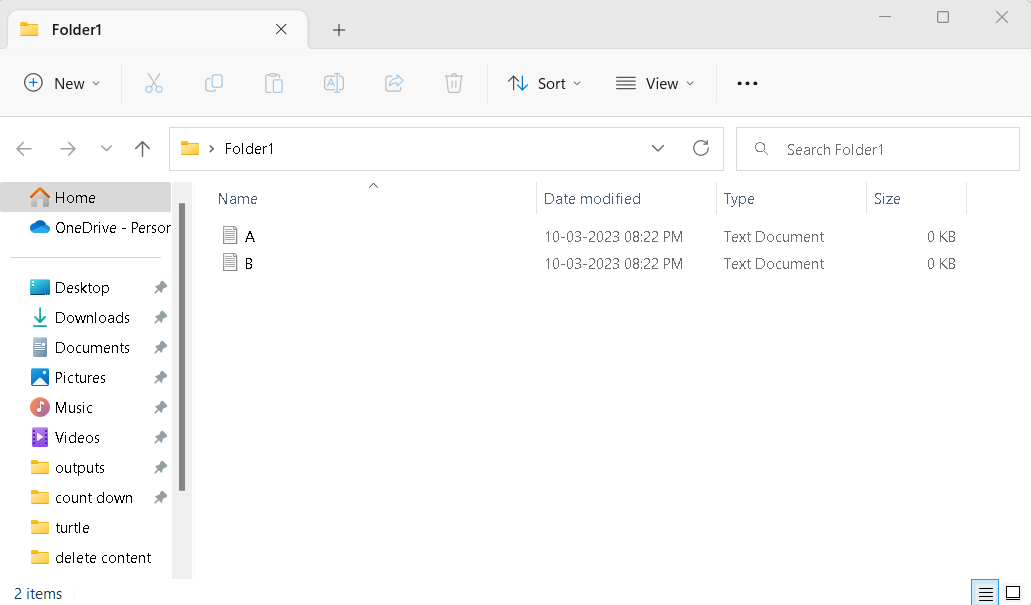This screenshot has height=605, width=1031.
Task: Switch to large thumbnails view at bottom right
Action: click(x=1014, y=592)
